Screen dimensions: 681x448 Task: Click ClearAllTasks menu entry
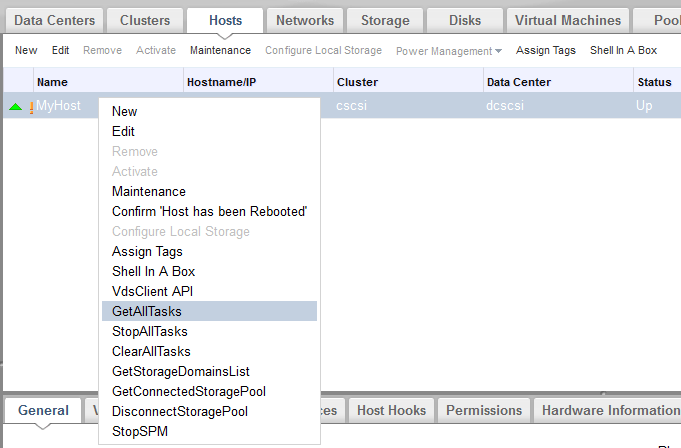pyautogui.click(x=151, y=351)
